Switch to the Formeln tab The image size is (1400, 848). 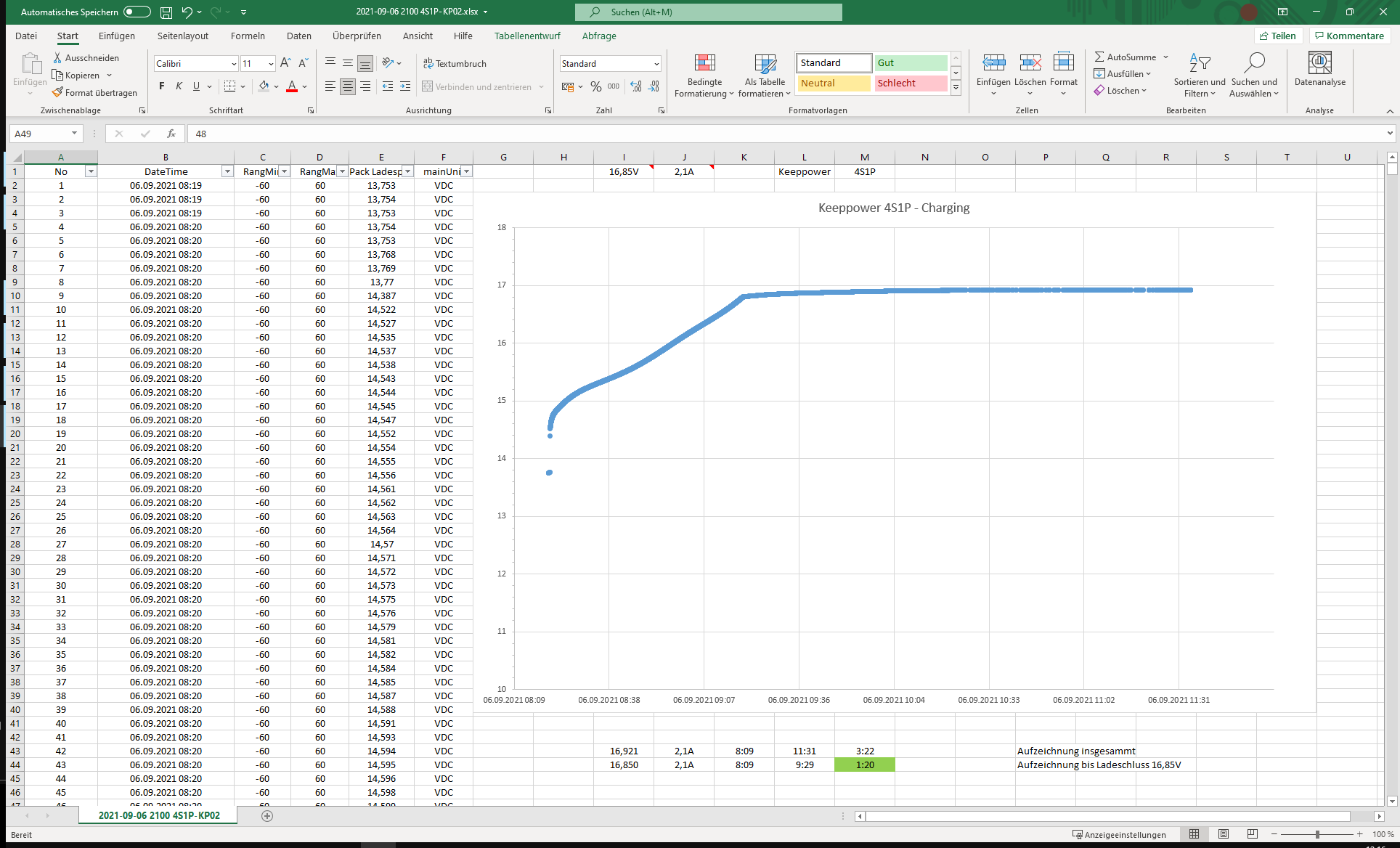248,36
